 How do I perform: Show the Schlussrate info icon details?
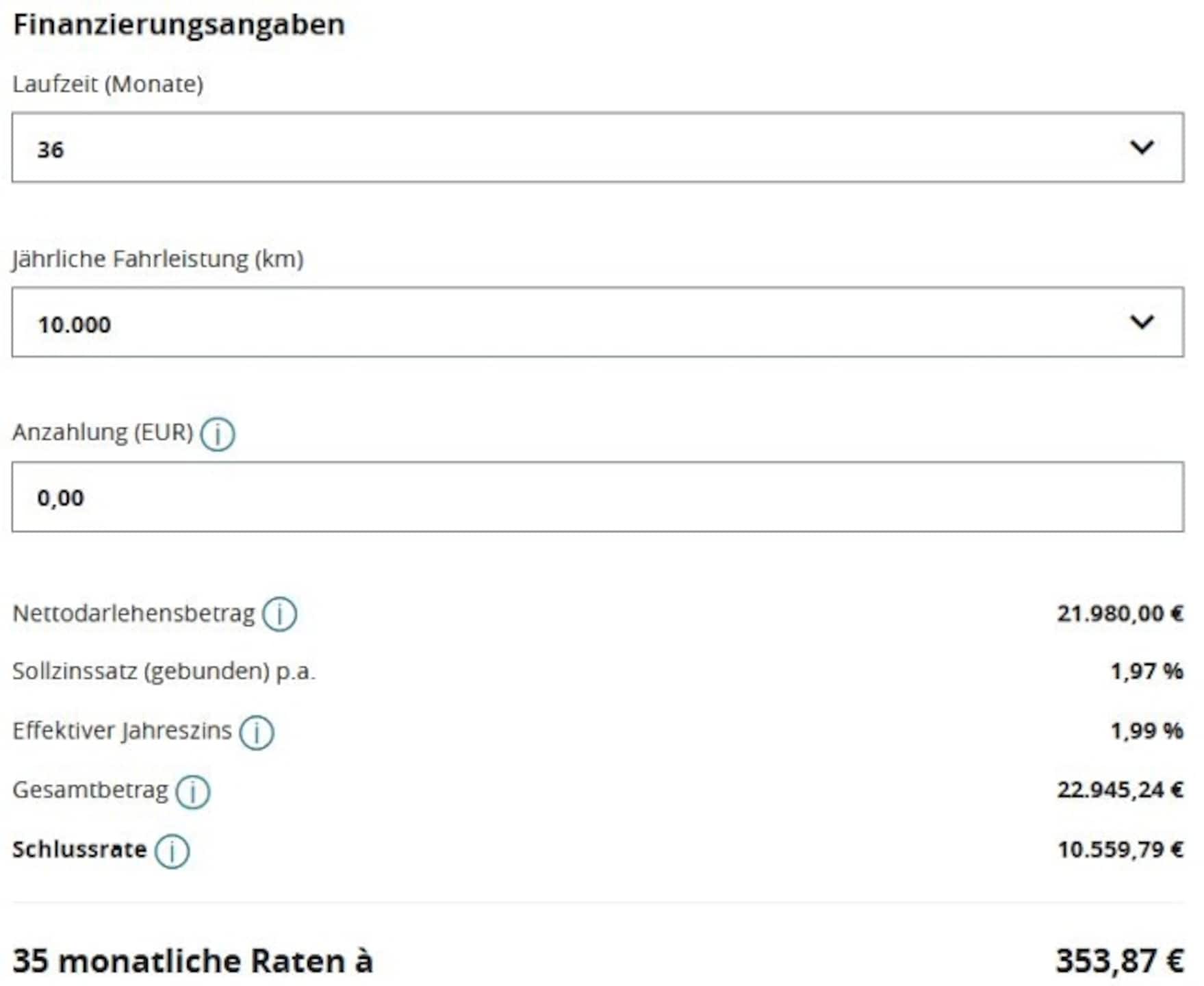click(172, 851)
